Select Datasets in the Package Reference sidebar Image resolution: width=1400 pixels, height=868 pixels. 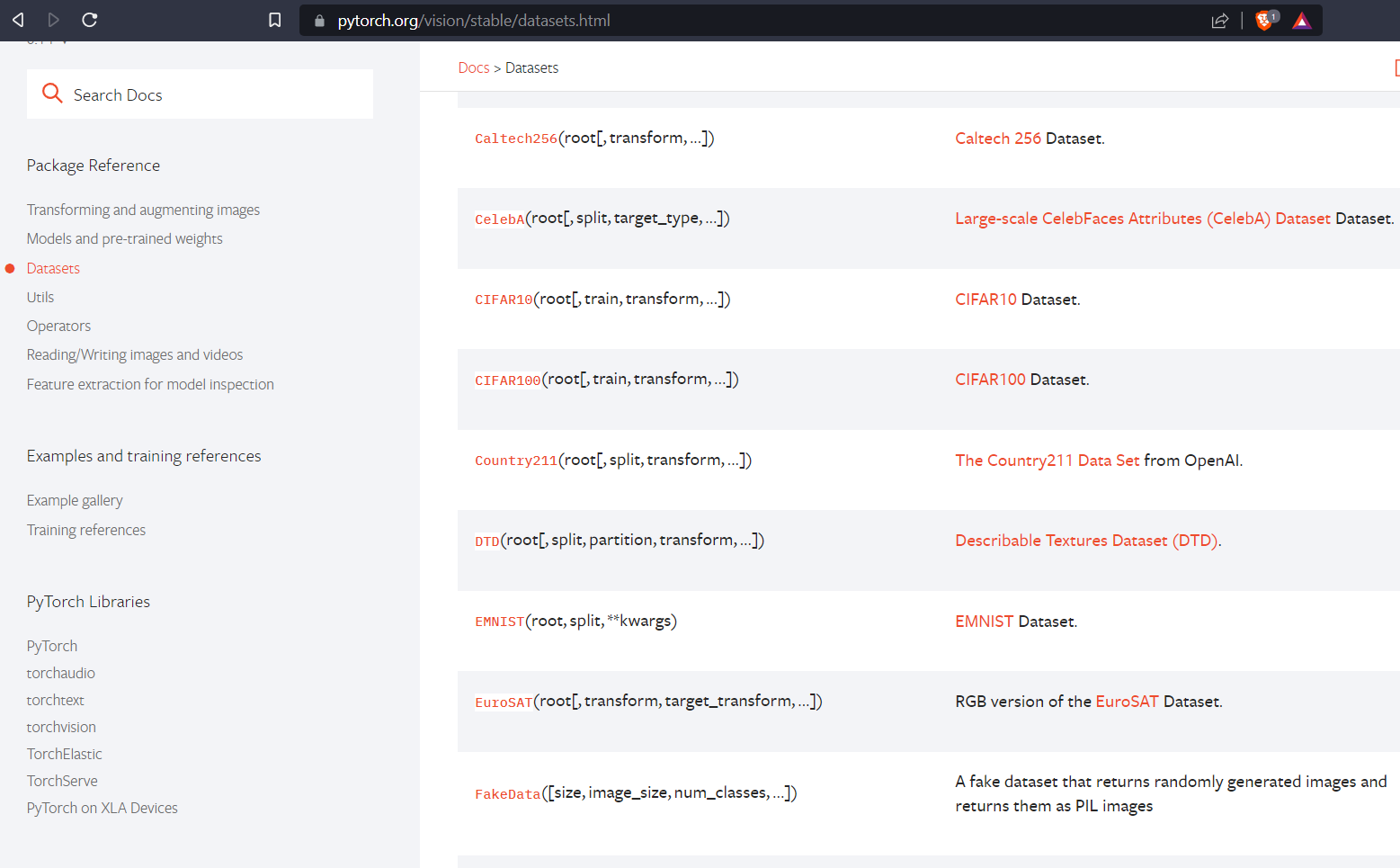tap(53, 267)
